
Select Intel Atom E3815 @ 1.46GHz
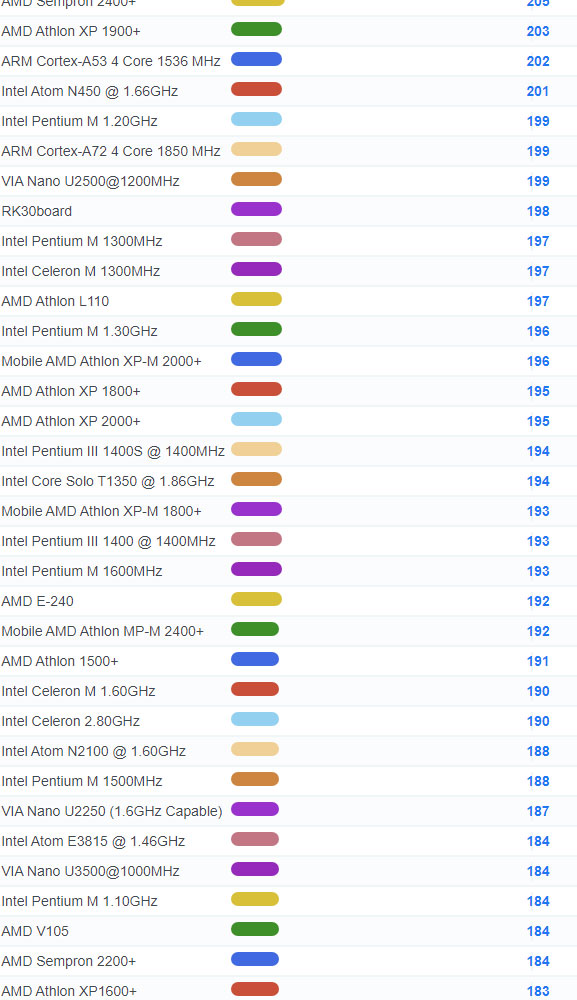[x=93, y=841]
